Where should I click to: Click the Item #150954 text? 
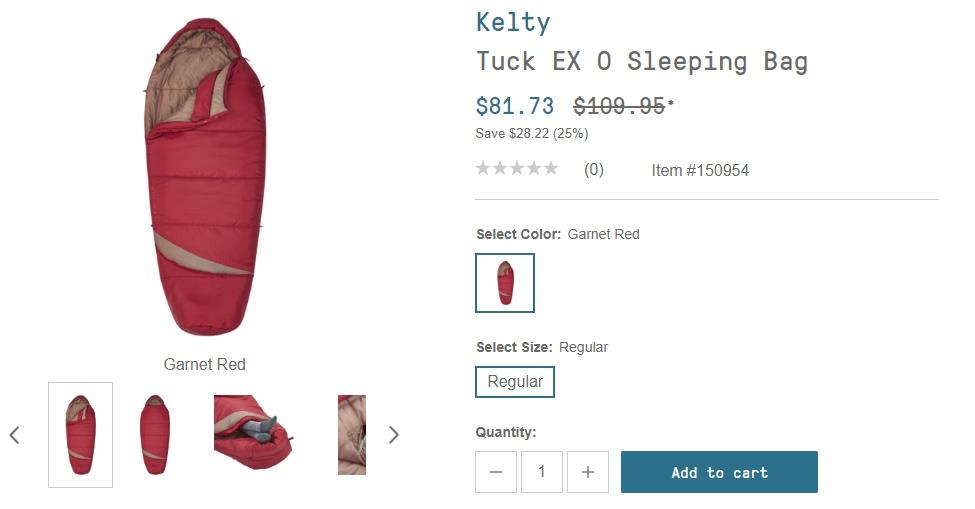click(x=700, y=170)
